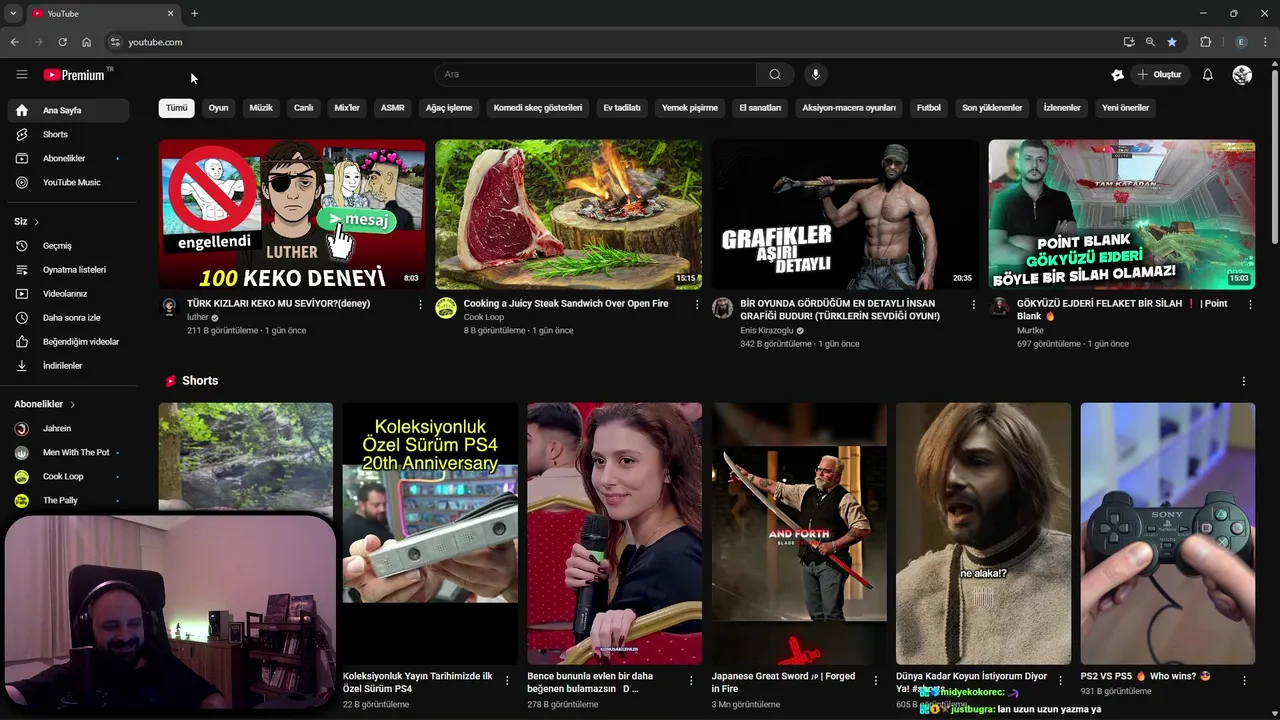Viewport: 1280px width, 720px height.
Task: Go back in Chrome
Action: click(14, 42)
